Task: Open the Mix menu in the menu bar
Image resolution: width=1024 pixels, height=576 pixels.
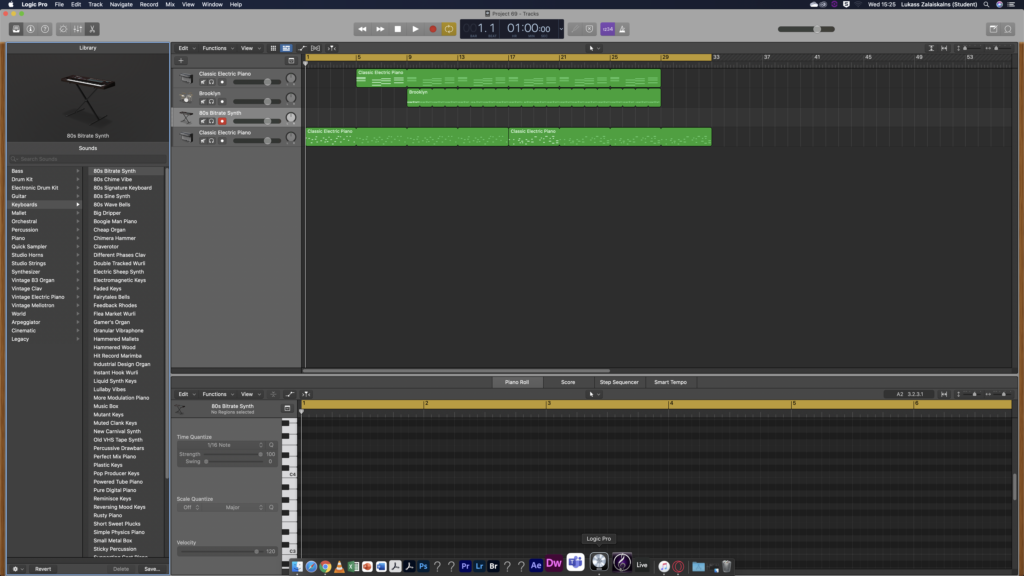Action: point(170,5)
